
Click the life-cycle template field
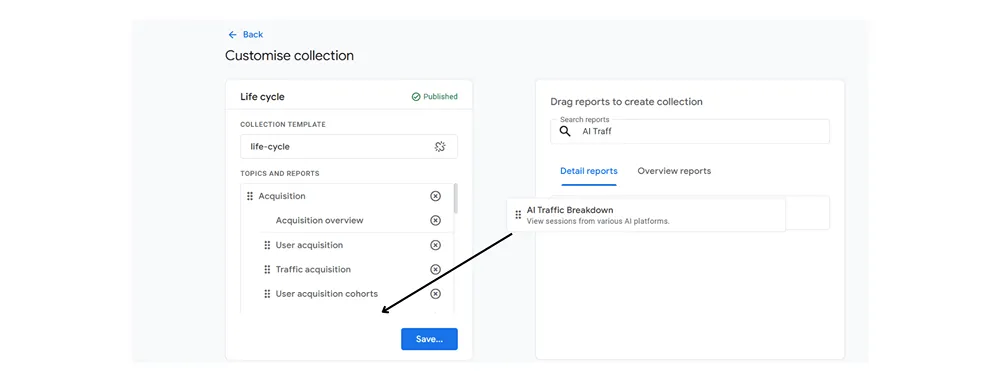349,147
